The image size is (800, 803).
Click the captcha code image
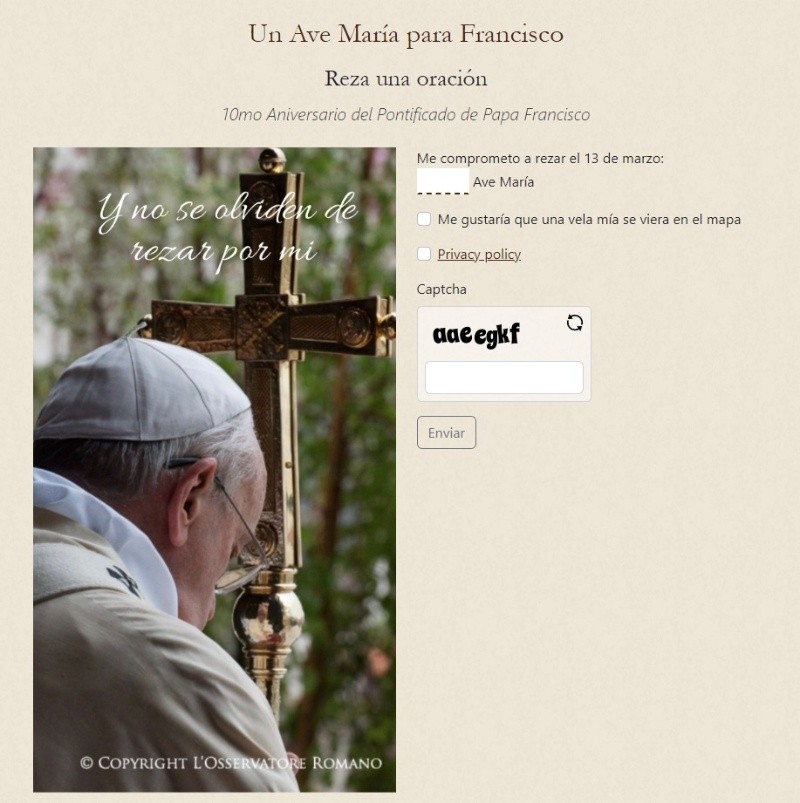pyautogui.click(x=476, y=335)
